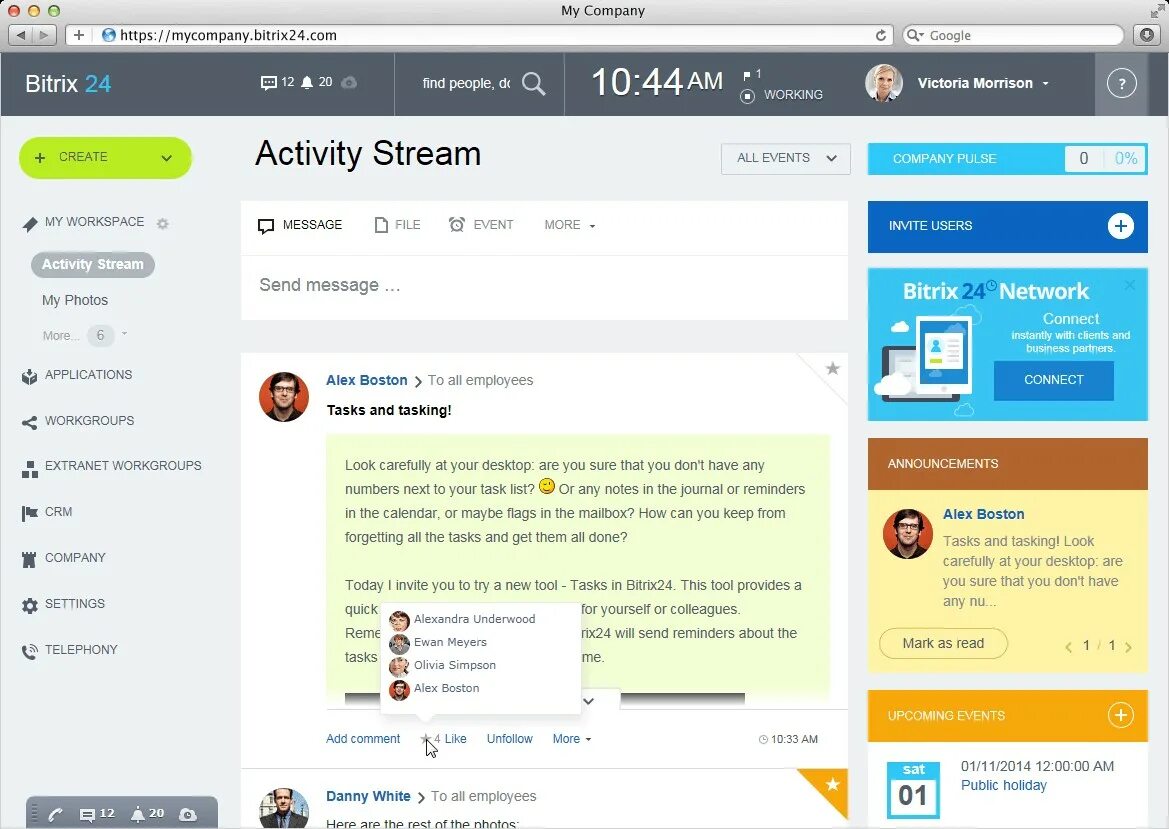Open bell notifications in bottom bar
1169x829 pixels.
(138, 814)
